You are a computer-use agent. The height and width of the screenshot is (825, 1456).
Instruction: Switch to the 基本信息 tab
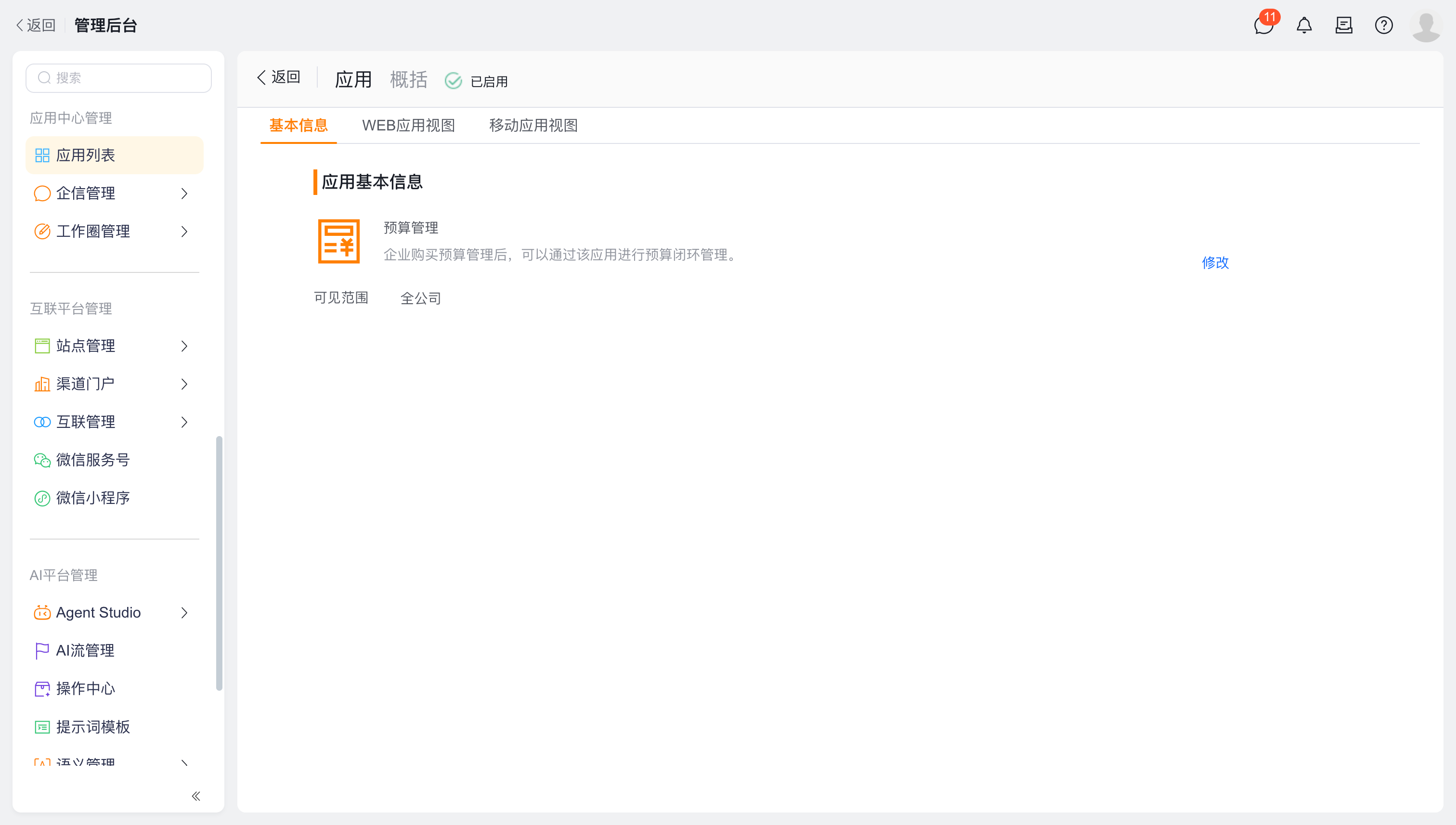click(x=298, y=125)
